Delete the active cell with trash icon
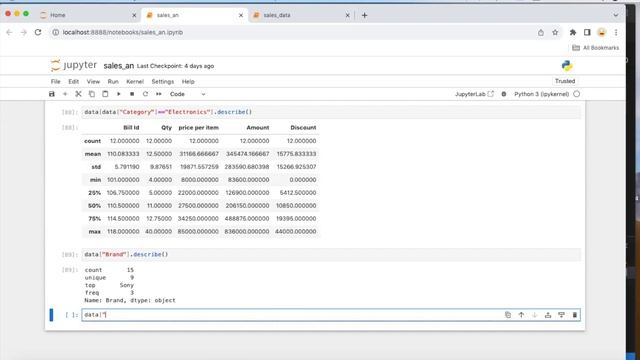Screen dimensions: 640x360 (x=575, y=315)
